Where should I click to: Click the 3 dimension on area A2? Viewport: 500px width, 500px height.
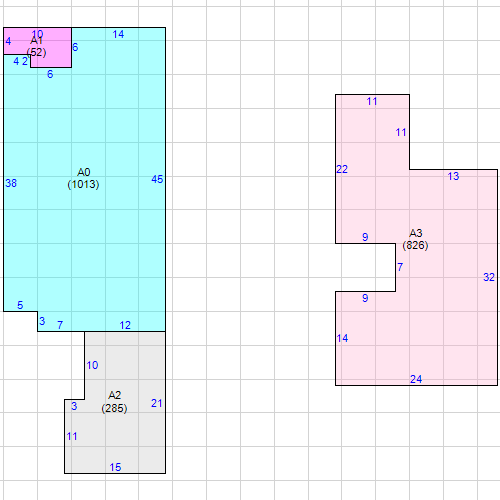tap(74, 406)
